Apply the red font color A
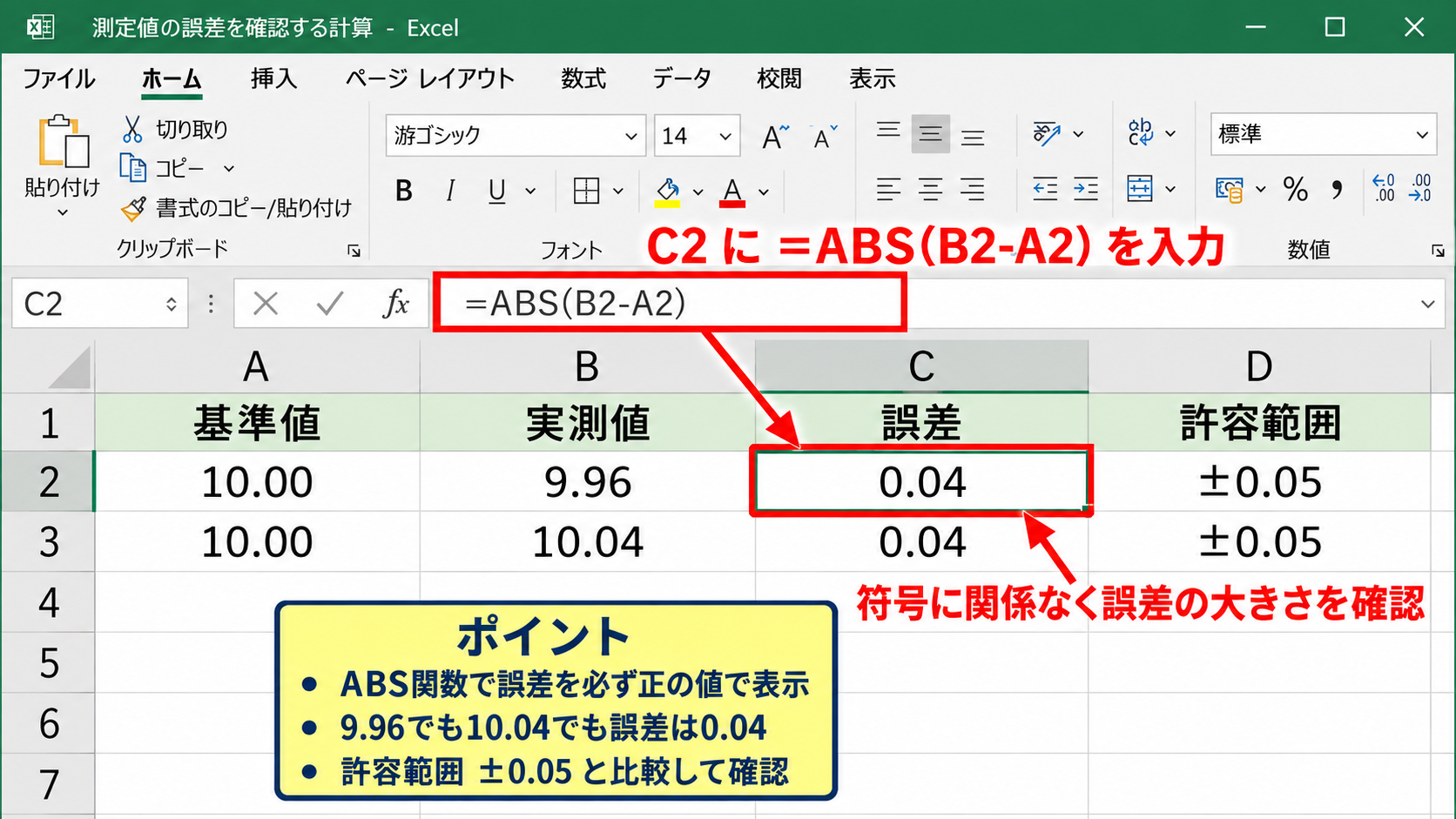 click(x=732, y=191)
